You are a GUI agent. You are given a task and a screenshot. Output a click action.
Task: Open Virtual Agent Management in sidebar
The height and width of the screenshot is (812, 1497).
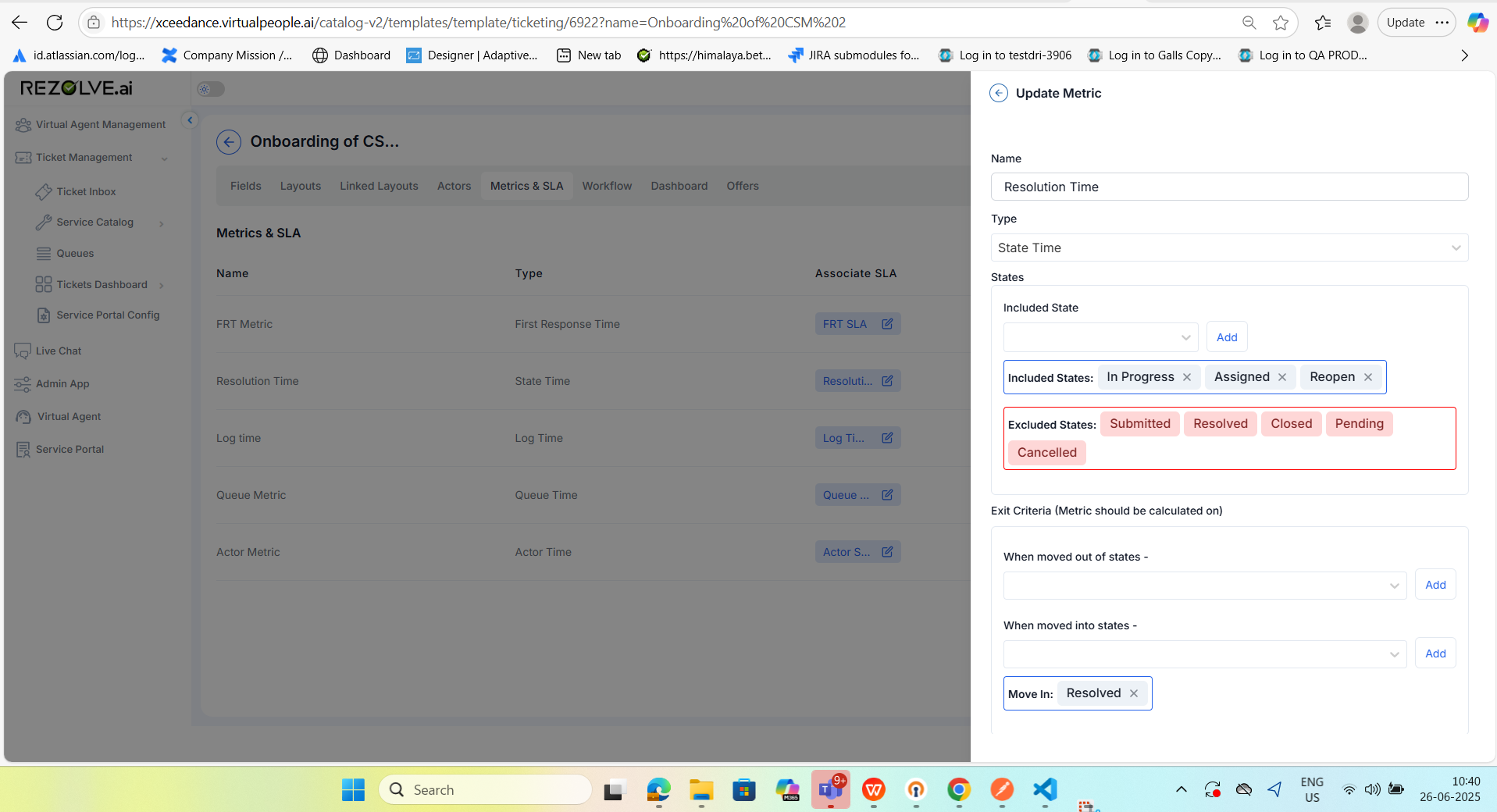(91, 125)
